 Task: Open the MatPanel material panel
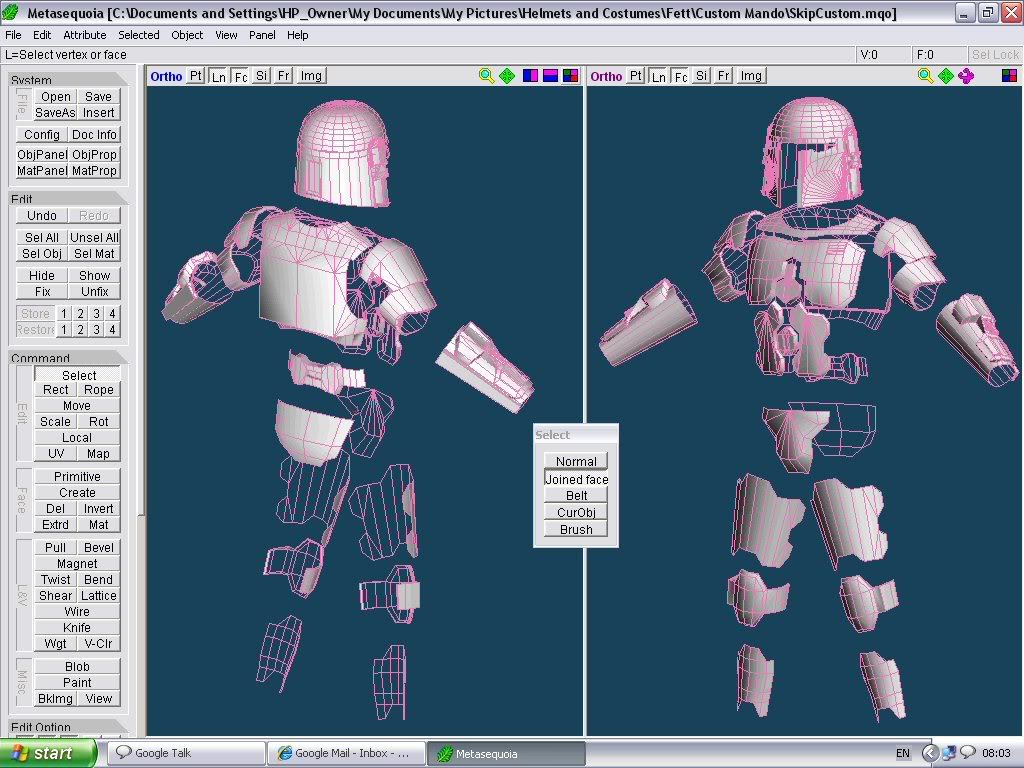click(42, 170)
